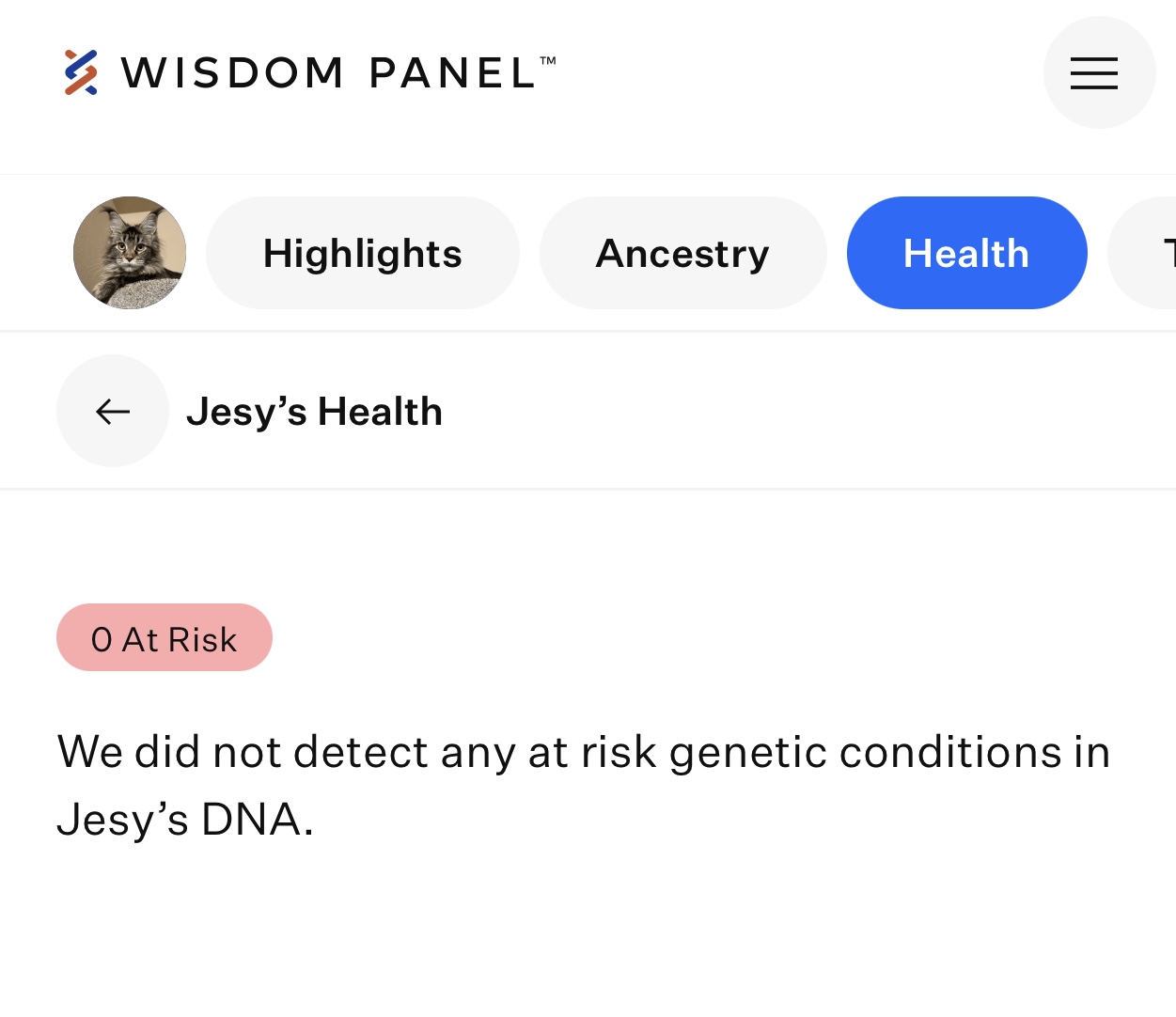This screenshot has width=1176, height=1017.
Task: Click the Wisdom Panel DNA logo icon
Action: click(81, 72)
